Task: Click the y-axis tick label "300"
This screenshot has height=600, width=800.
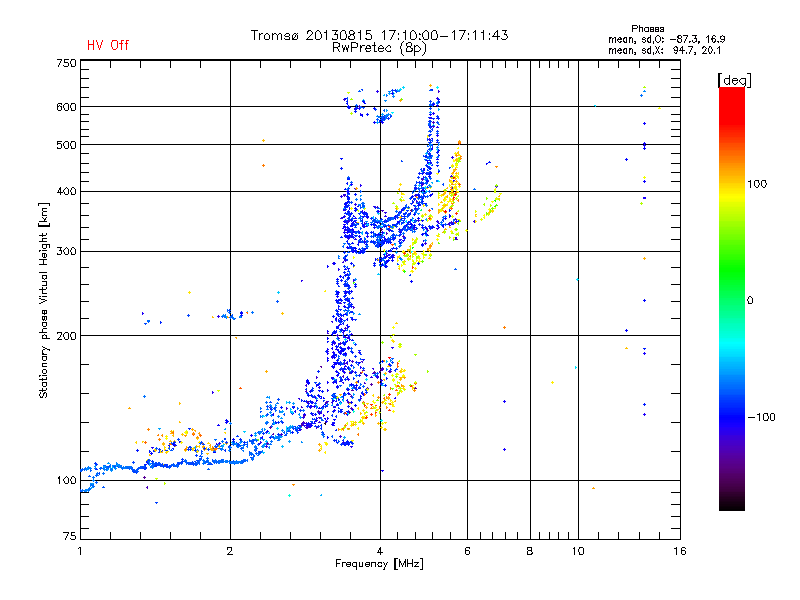Action: click(66, 251)
